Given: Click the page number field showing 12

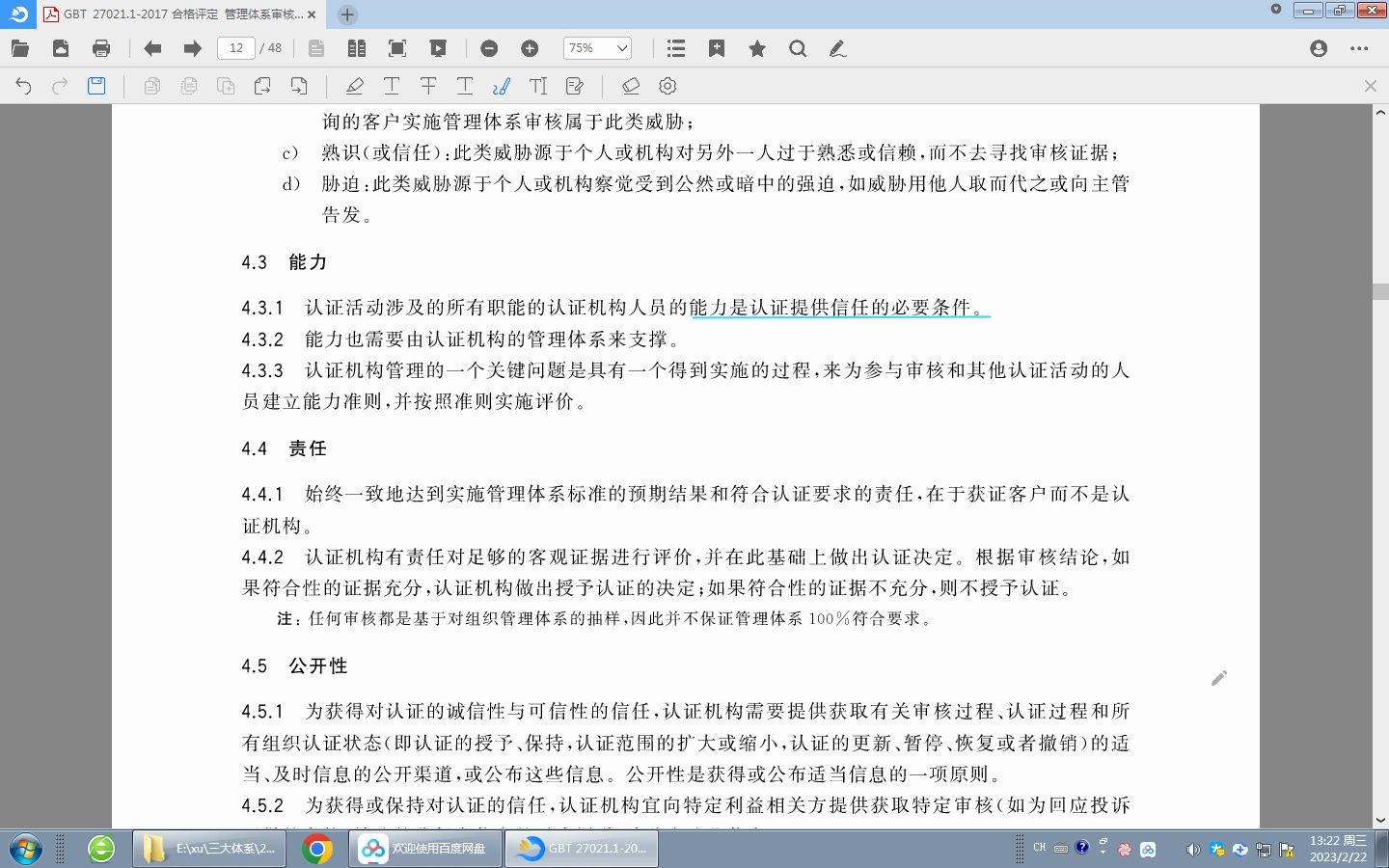Looking at the screenshot, I should pos(236,48).
